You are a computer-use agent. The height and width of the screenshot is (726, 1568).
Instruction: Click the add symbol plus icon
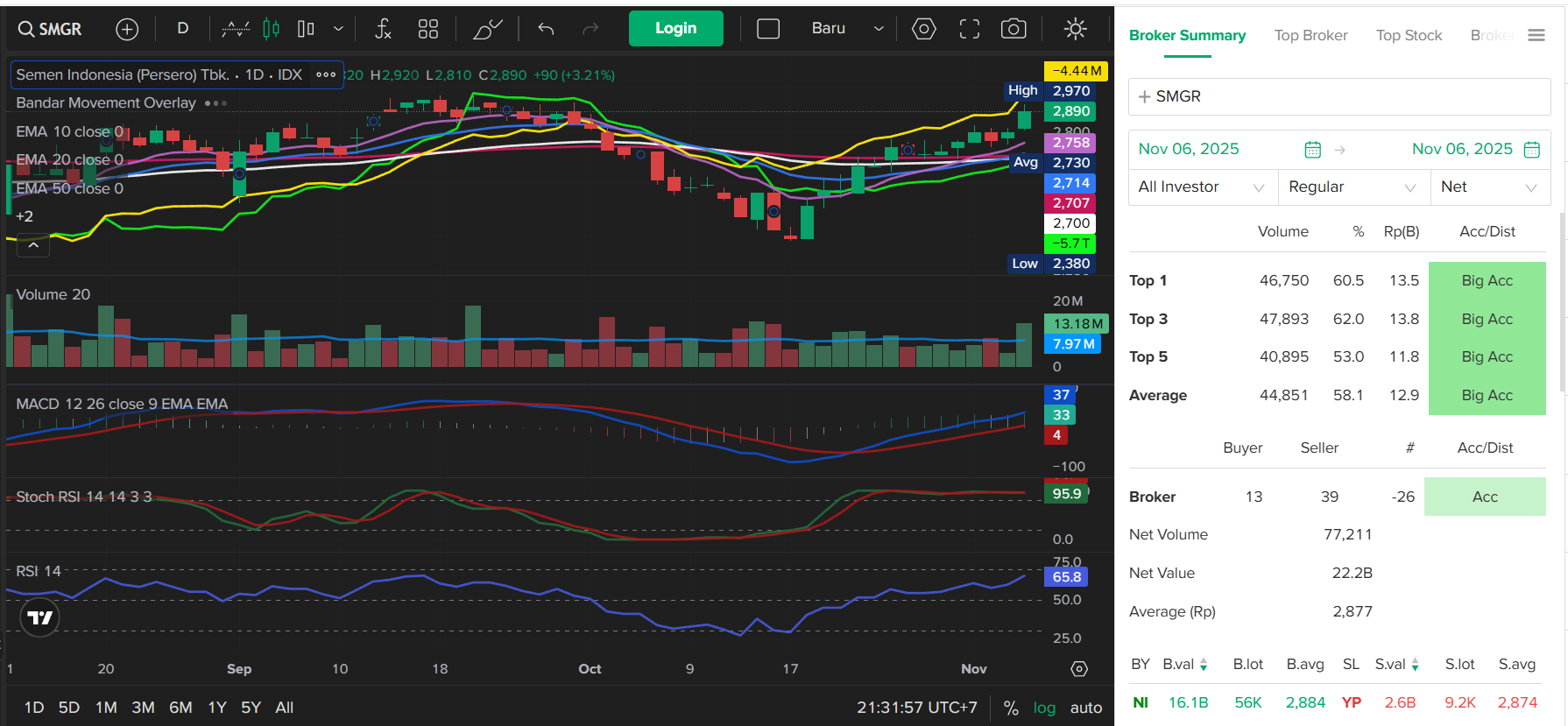click(127, 29)
